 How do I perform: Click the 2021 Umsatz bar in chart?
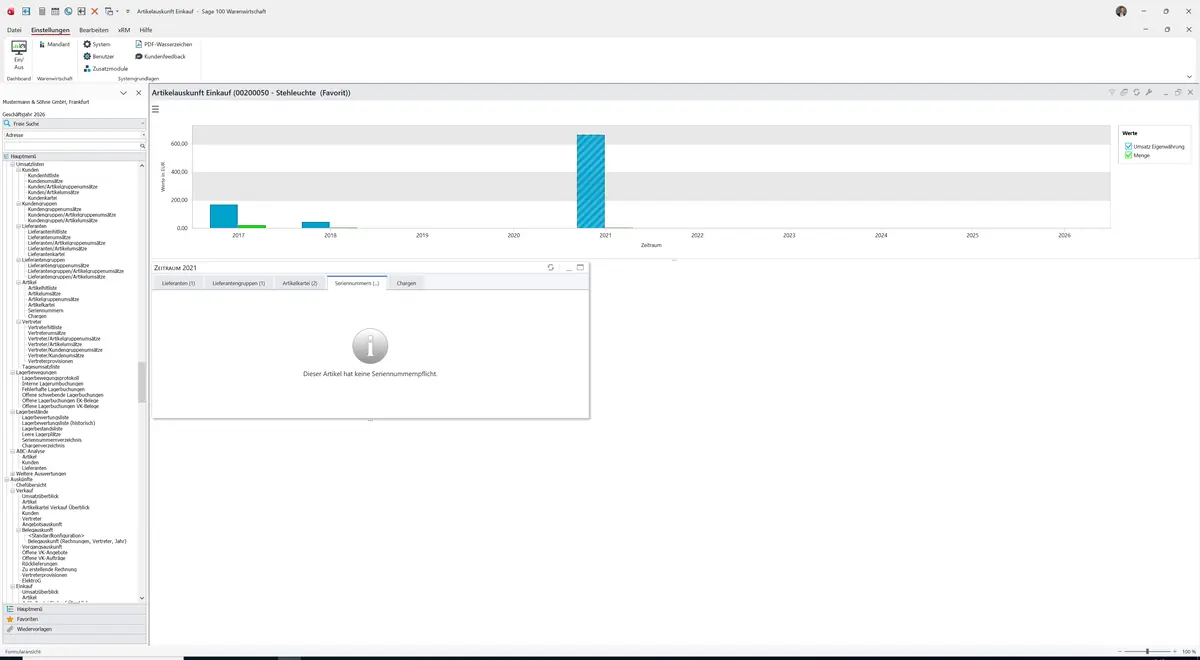(x=590, y=181)
